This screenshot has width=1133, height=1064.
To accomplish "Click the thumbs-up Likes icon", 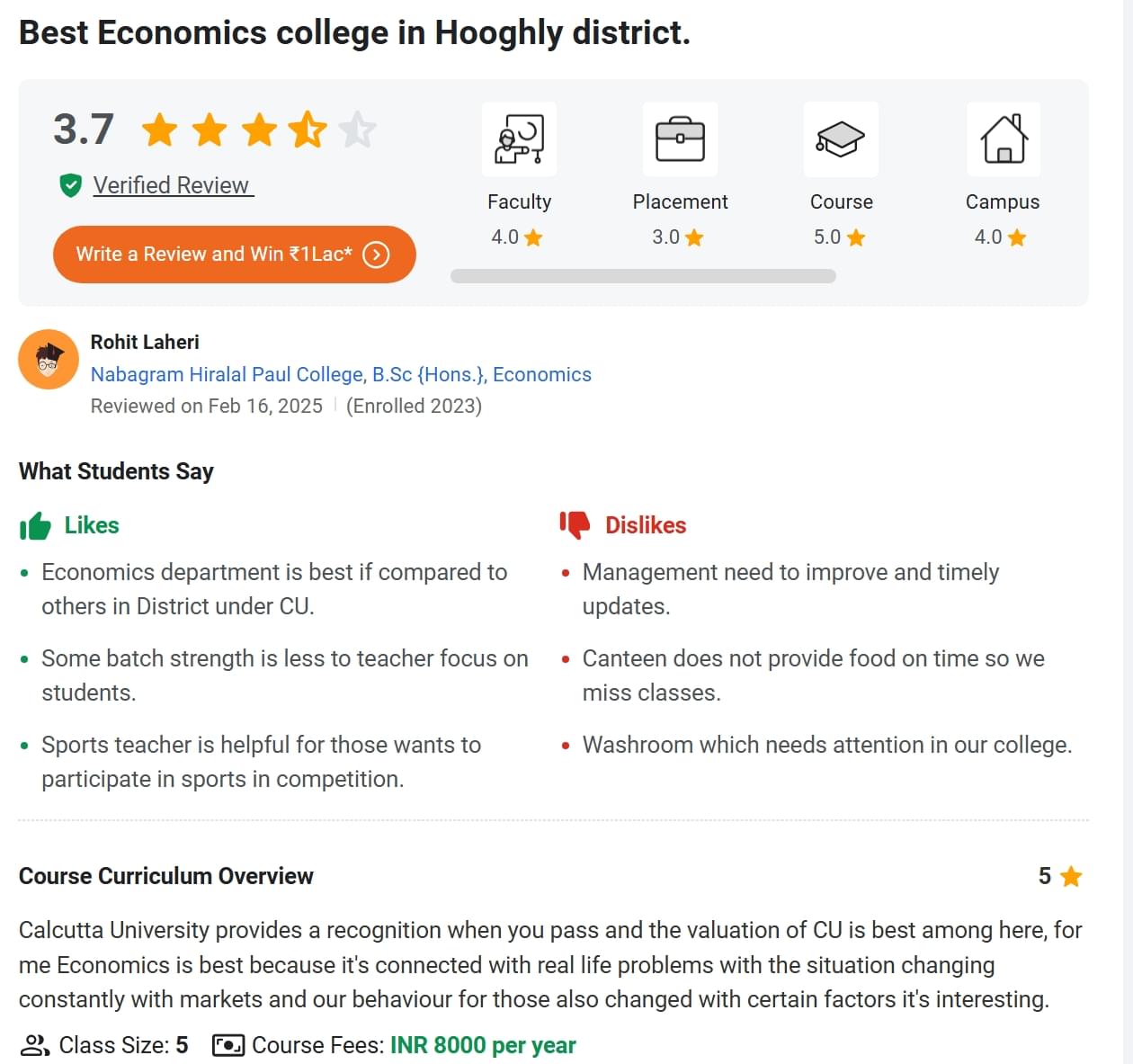I will [34, 524].
